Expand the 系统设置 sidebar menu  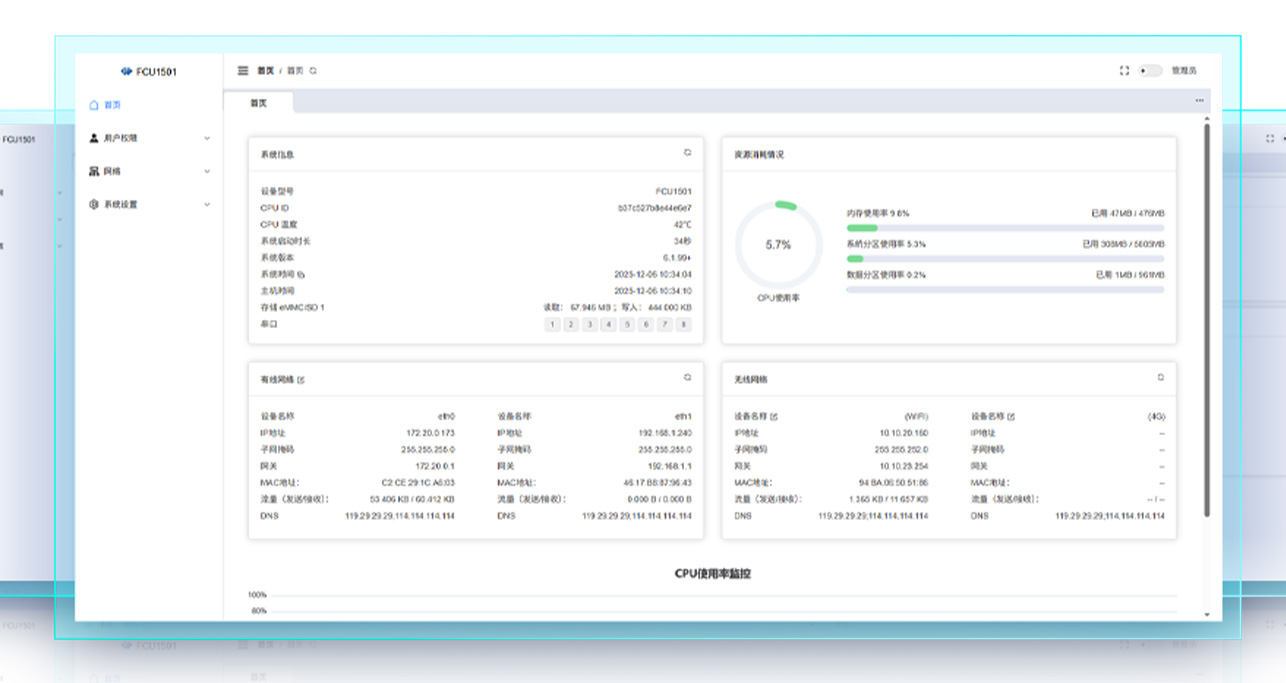(x=150, y=204)
